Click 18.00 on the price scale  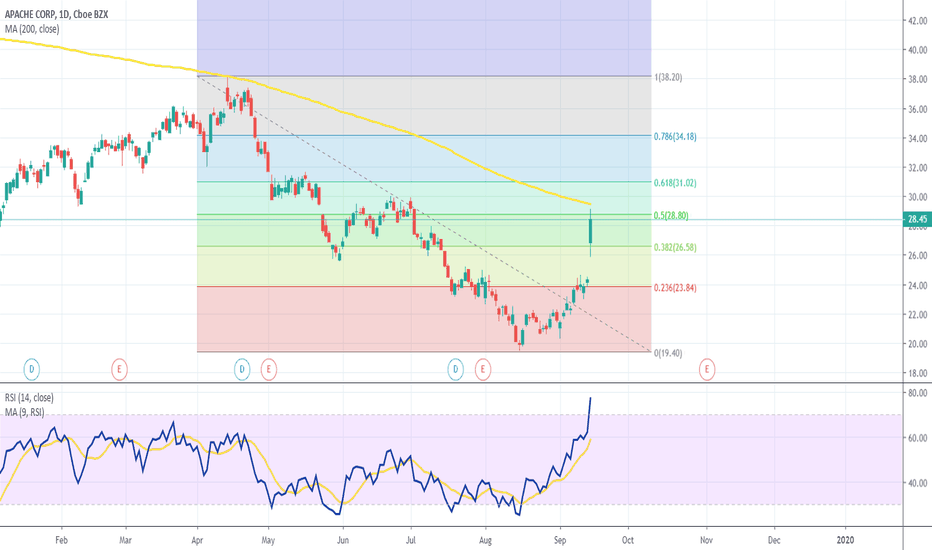tap(918, 373)
